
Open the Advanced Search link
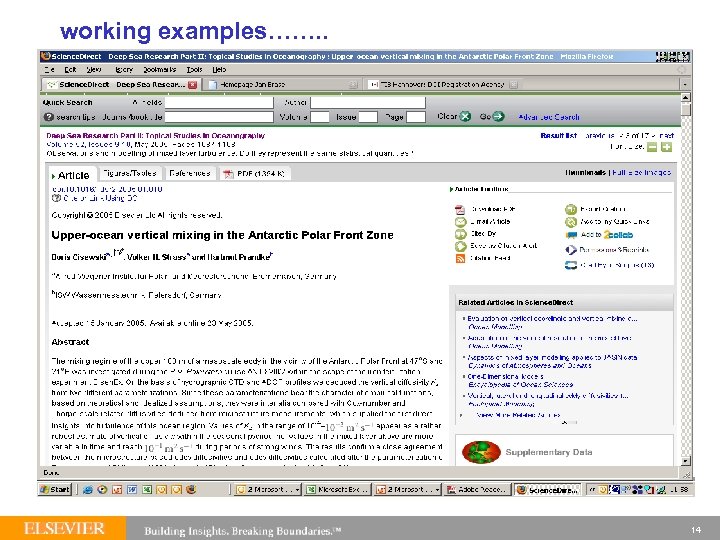pyautogui.click(x=549, y=117)
